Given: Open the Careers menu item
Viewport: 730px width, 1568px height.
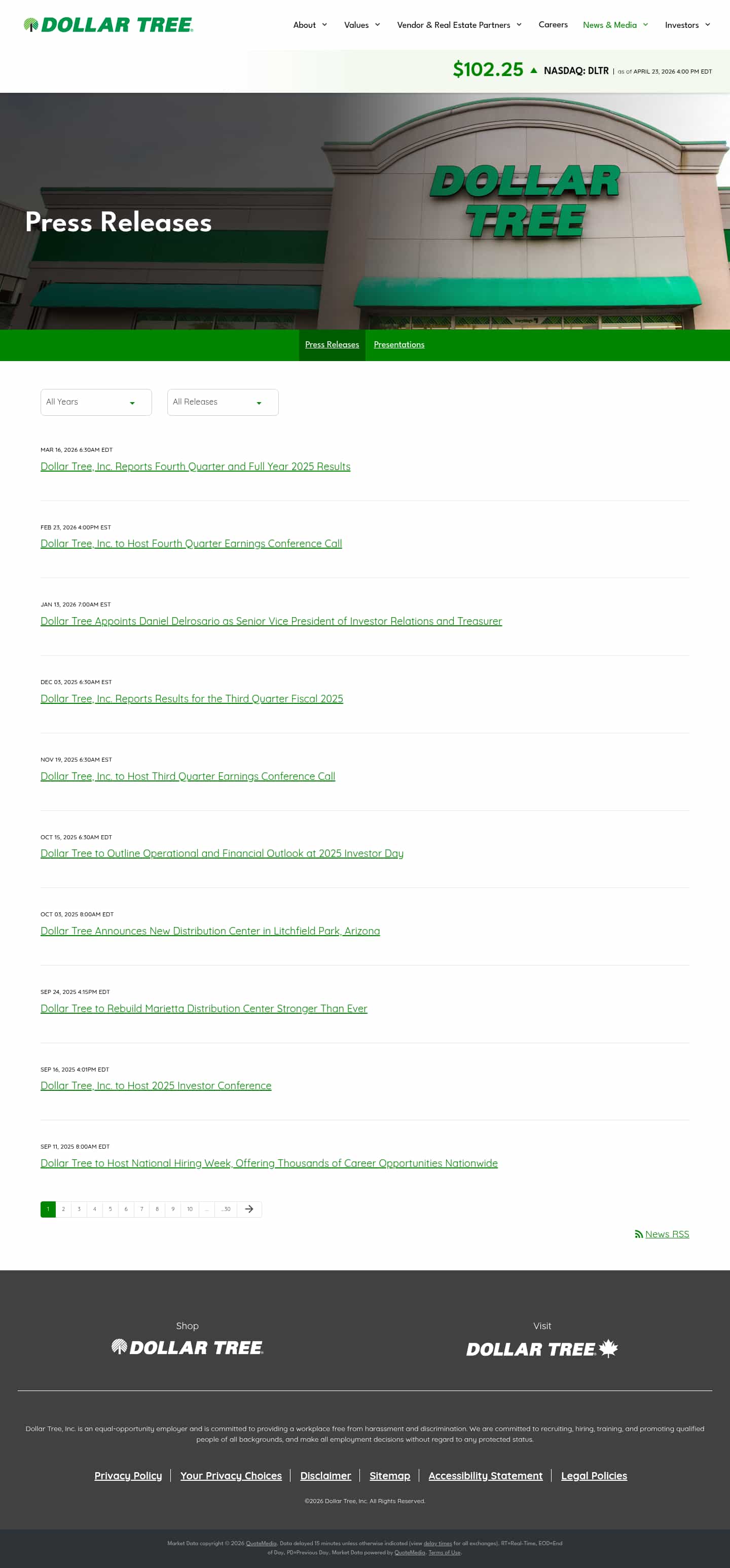Looking at the screenshot, I should tap(553, 24).
